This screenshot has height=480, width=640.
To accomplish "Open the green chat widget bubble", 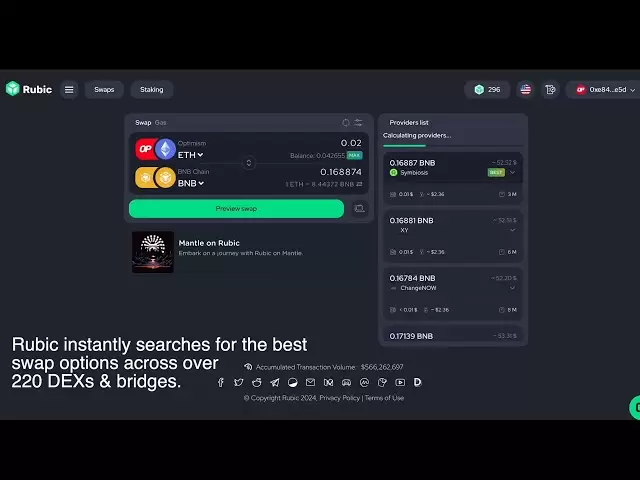I will 635,407.
